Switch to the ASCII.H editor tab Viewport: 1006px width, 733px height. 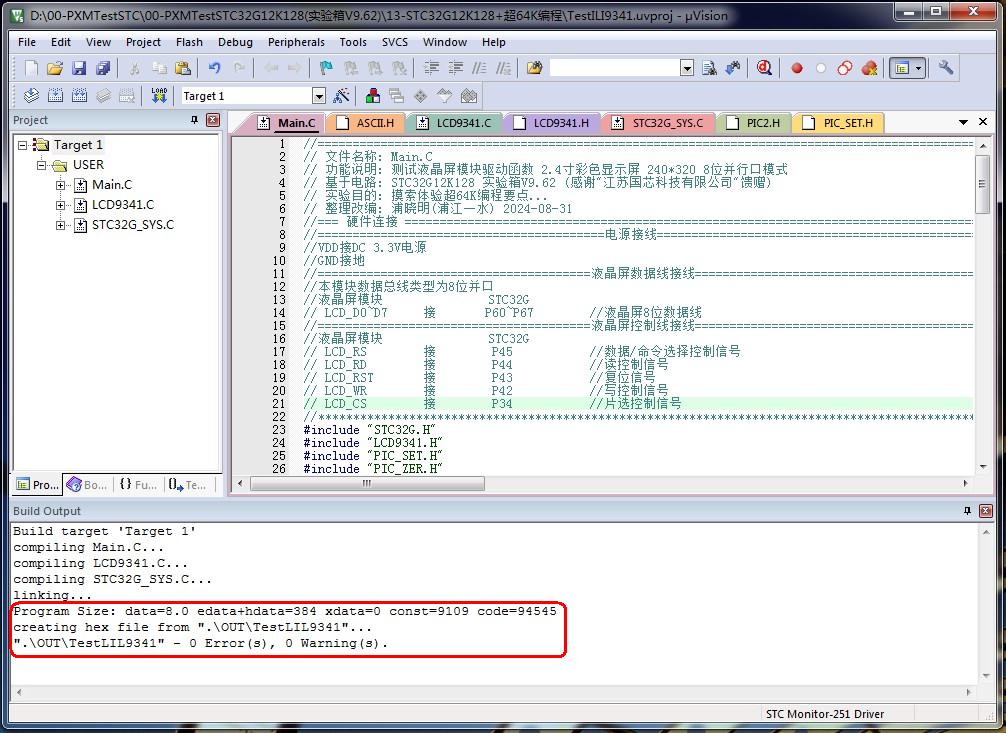pos(368,123)
